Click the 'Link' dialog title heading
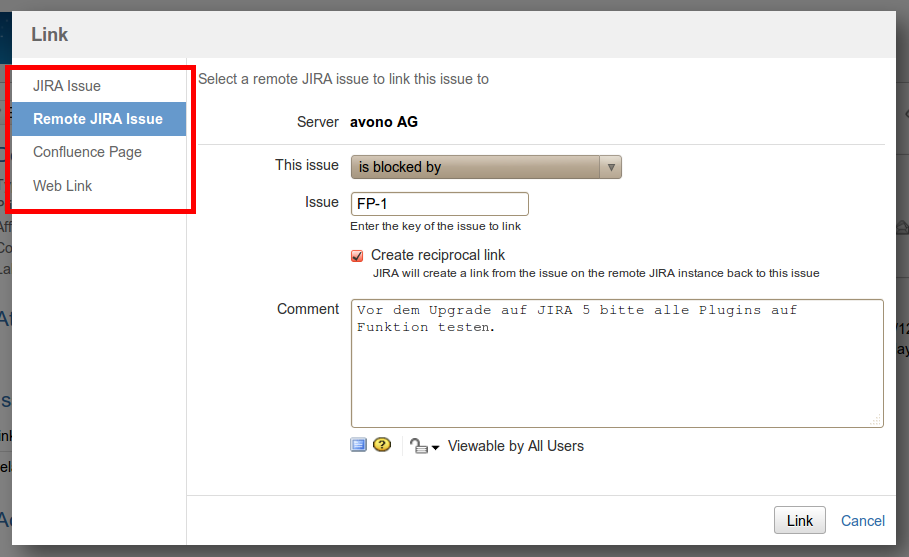This screenshot has height=557, width=909. (x=50, y=35)
